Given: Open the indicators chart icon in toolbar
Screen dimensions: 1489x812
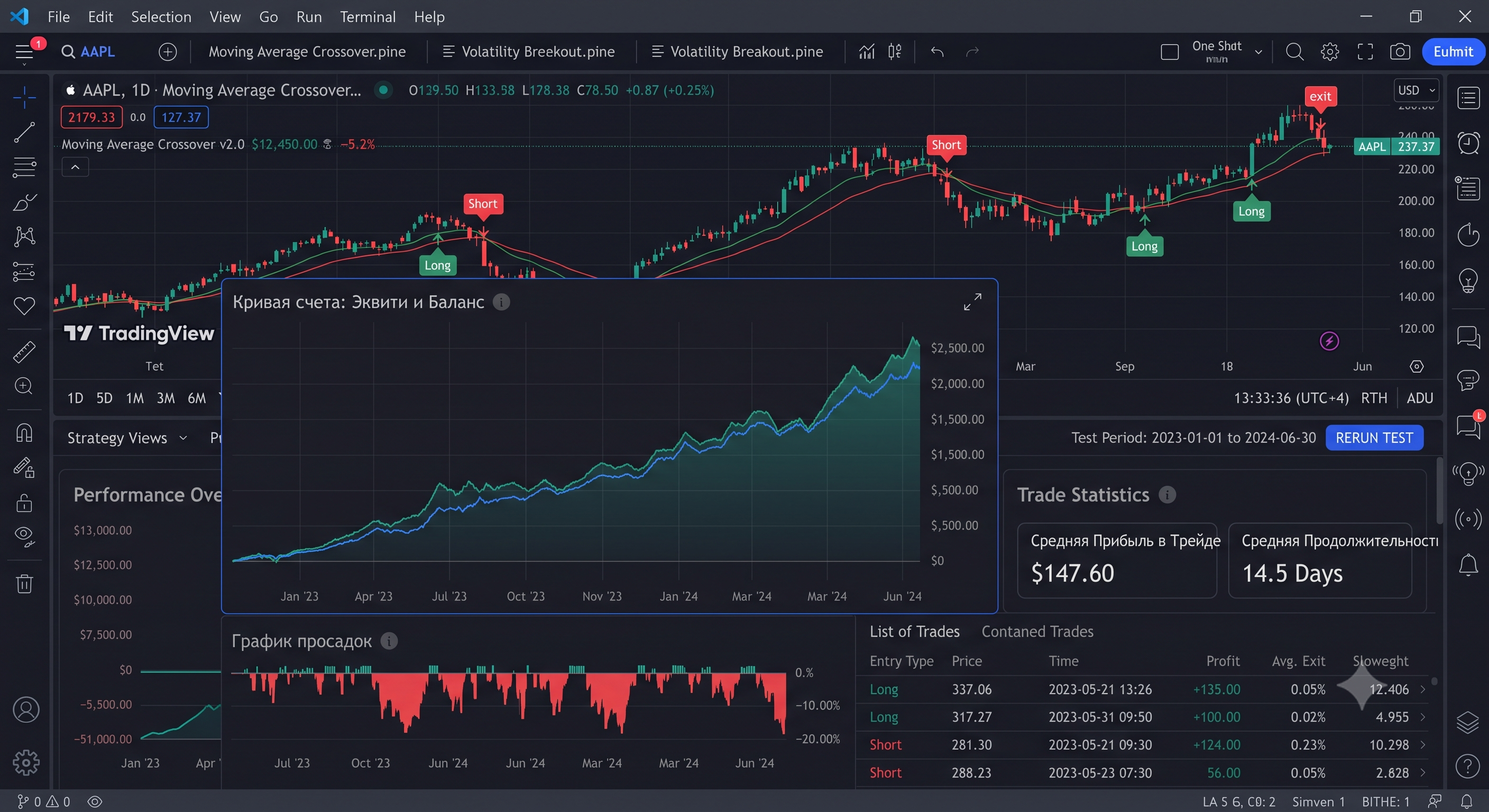Looking at the screenshot, I should click(866, 51).
